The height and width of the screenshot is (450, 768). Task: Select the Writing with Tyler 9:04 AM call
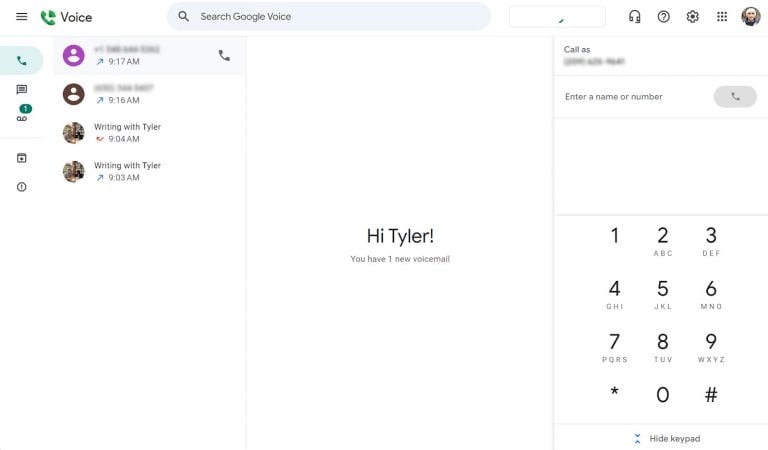coord(148,133)
